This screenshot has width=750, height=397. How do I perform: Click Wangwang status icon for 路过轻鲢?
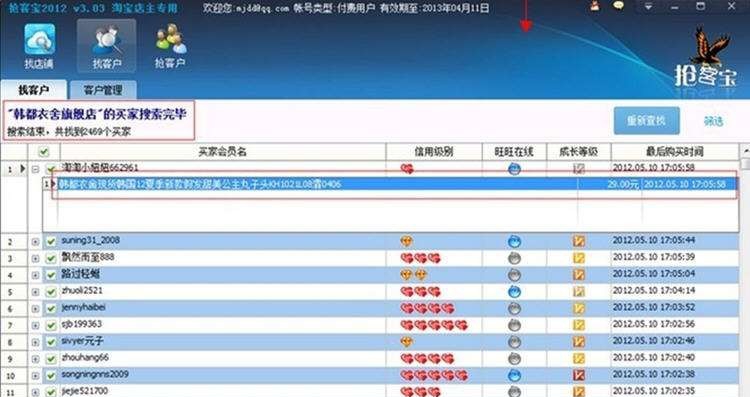pyautogui.click(x=514, y=275)
